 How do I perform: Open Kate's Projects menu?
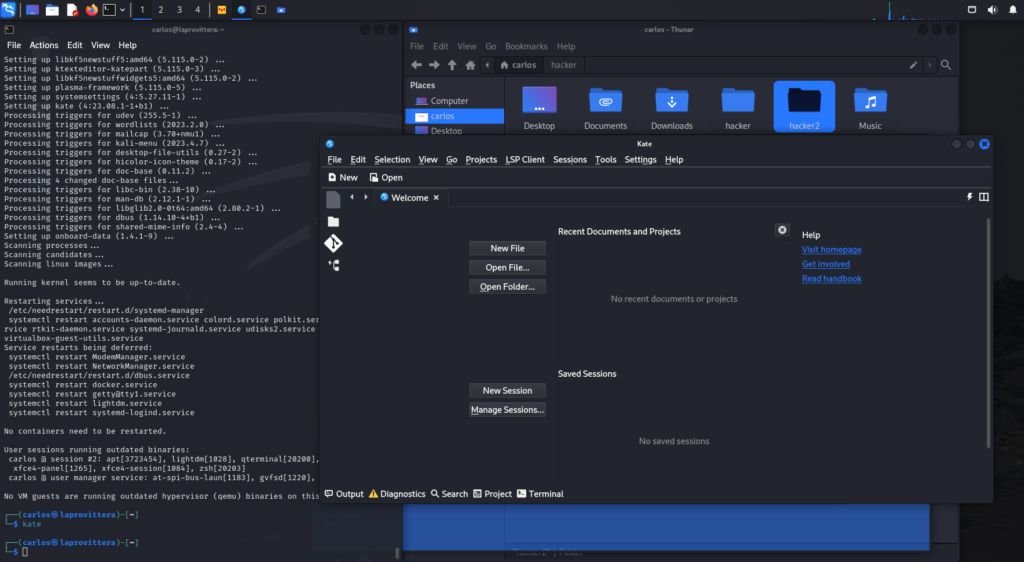481,159
